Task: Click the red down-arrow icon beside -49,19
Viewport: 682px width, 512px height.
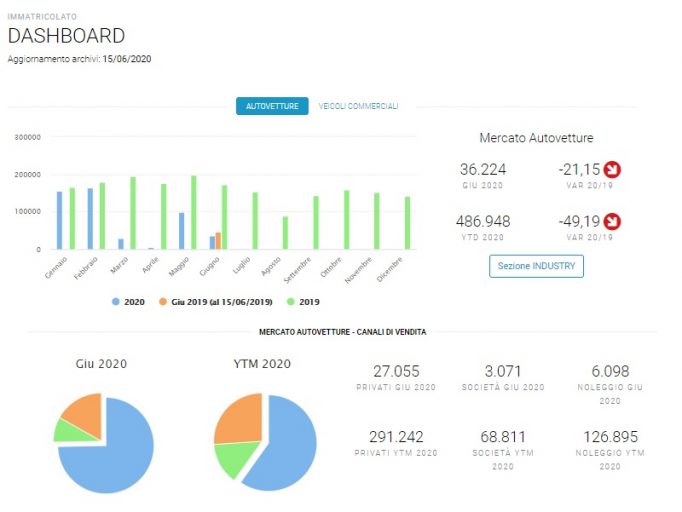Action: (x=612, y=221)
